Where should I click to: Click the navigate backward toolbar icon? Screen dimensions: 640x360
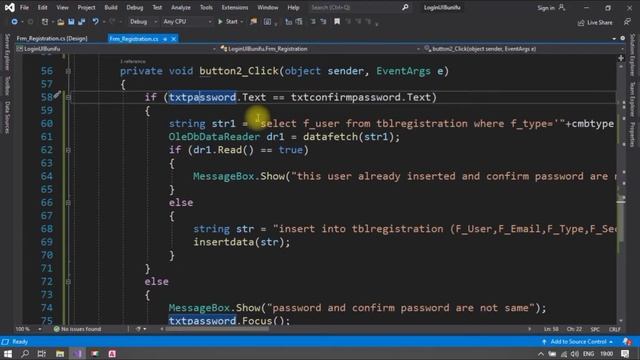tap(14, 22)
